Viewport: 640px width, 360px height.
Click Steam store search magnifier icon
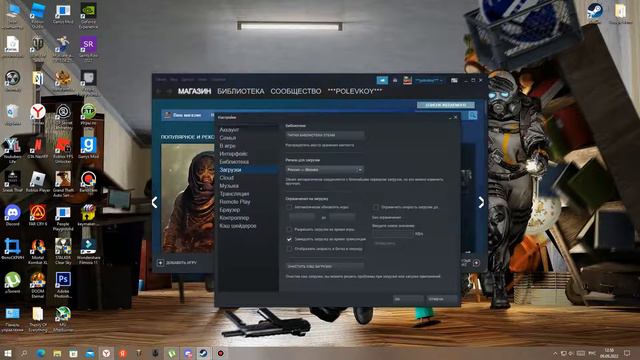[x=473, y=116]
